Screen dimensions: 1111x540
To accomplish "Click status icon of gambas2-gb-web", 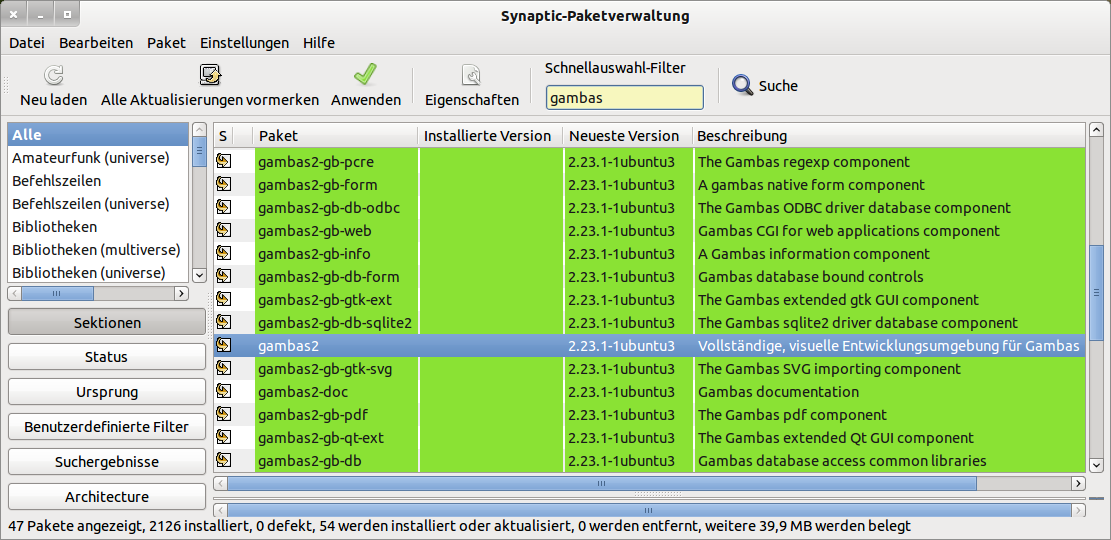I will tap(223, 231).
